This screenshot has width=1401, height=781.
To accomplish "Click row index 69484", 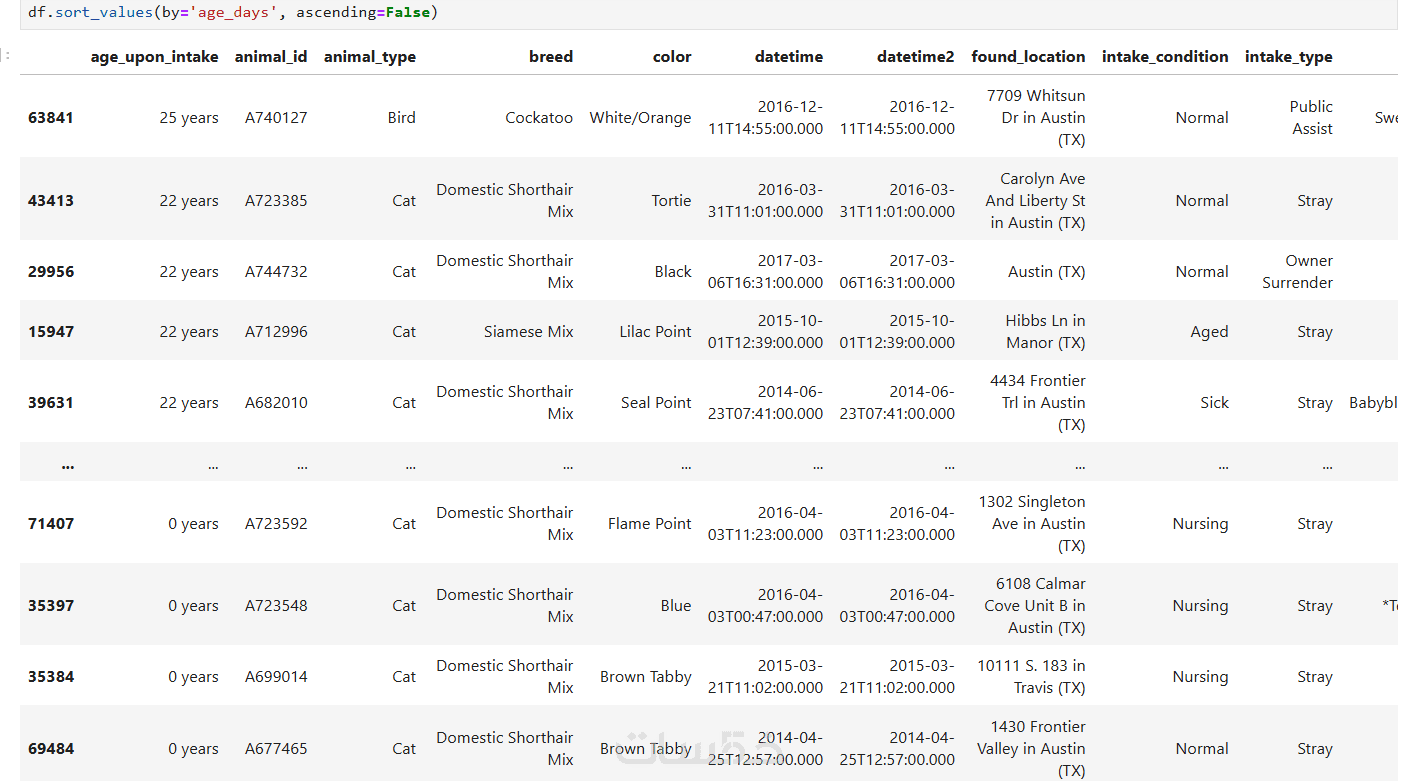I will 51,749.
